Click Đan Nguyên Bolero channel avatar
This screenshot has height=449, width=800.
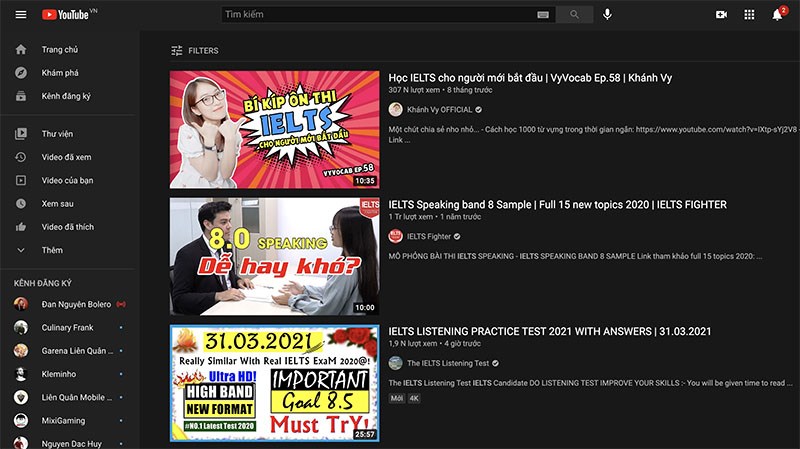pos(21,304)
